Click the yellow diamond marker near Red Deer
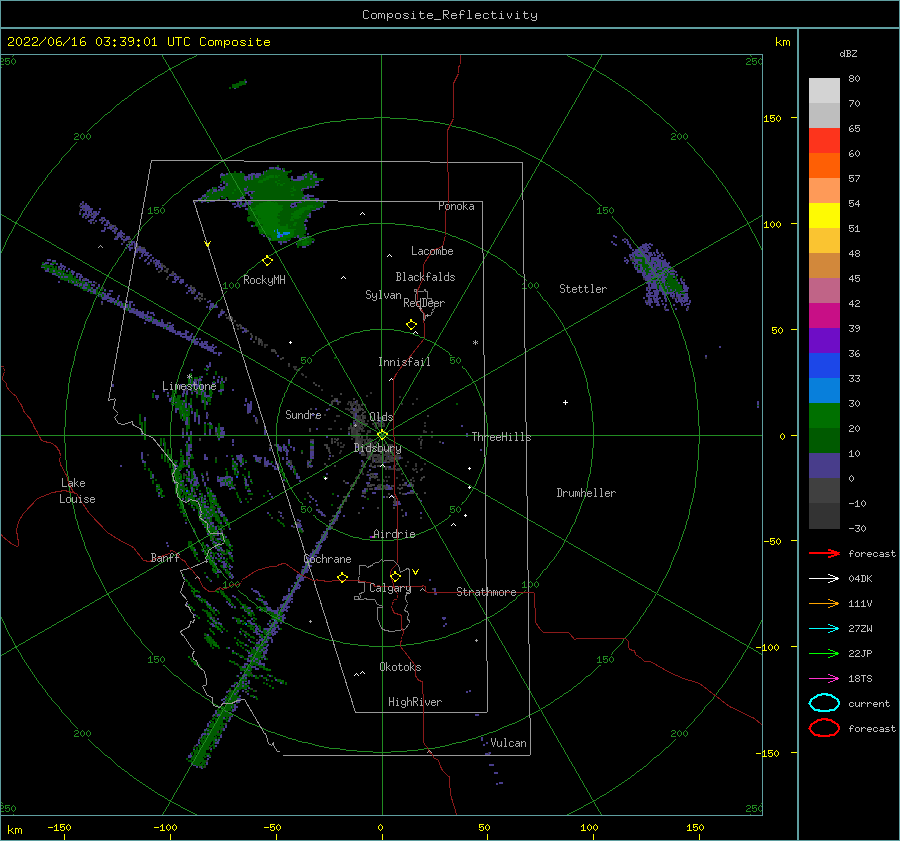The image size is (900, 841). [411, 325]
